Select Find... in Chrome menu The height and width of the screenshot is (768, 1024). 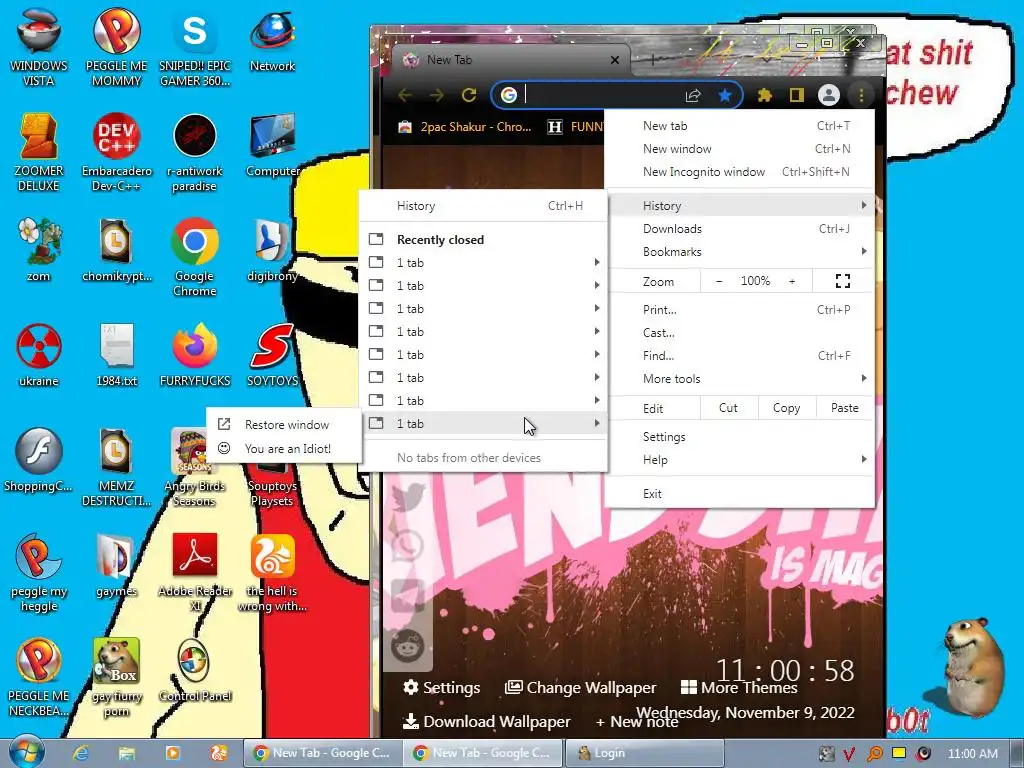click(x=742, y=356)
